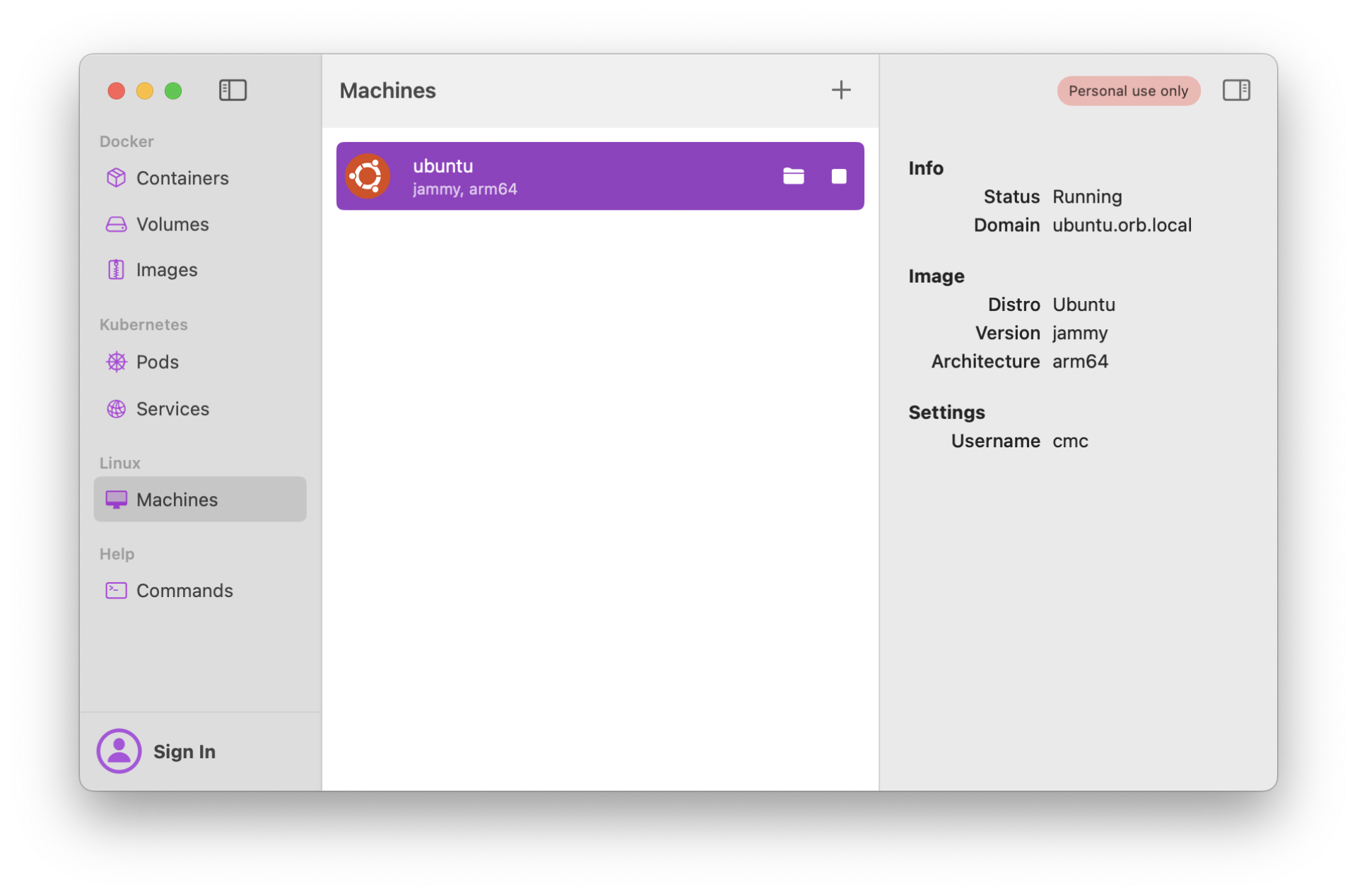Open the Volumes section
Viewport: 1357px width, 896px height.
(x=172, y=224)
